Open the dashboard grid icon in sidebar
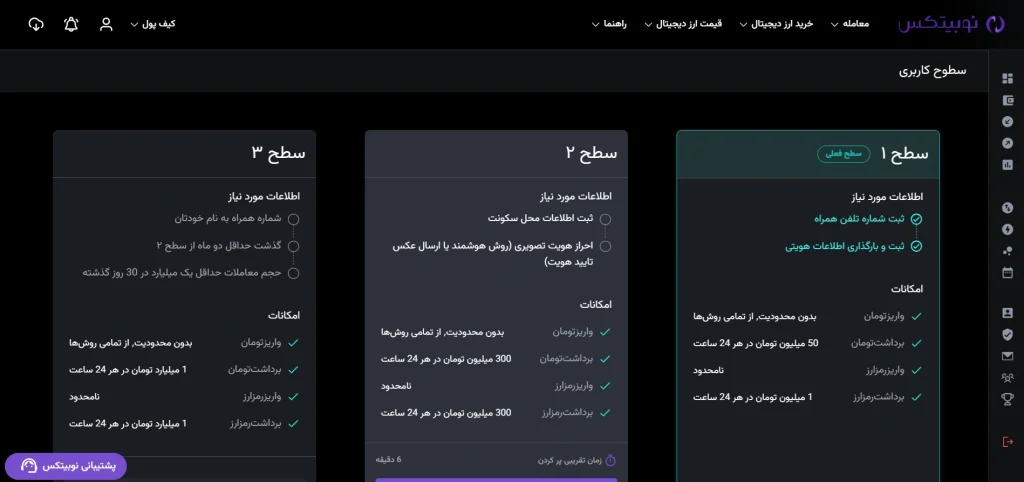 (1007, 78)
